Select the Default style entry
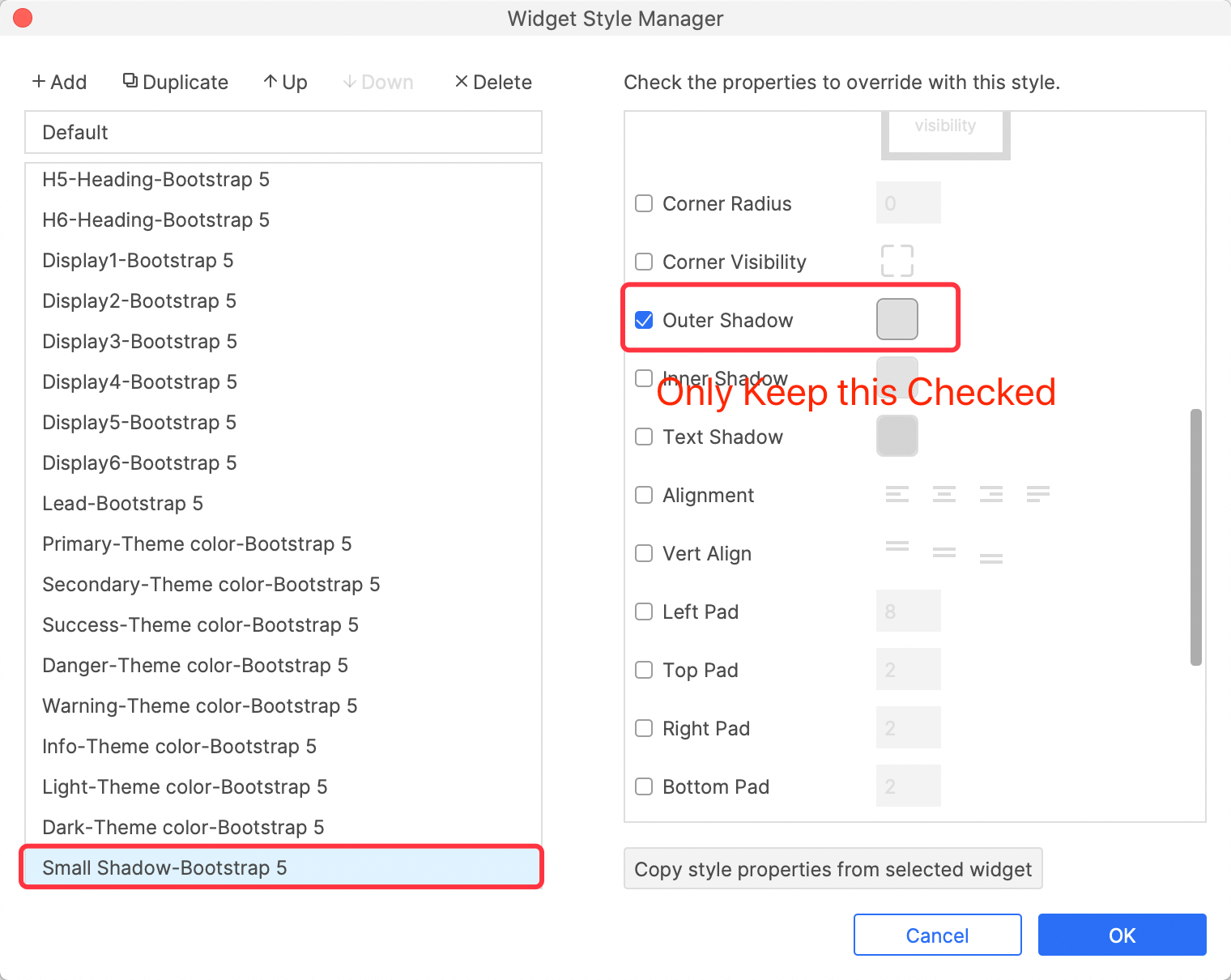 pyautogui.click(x=283, y=132)
